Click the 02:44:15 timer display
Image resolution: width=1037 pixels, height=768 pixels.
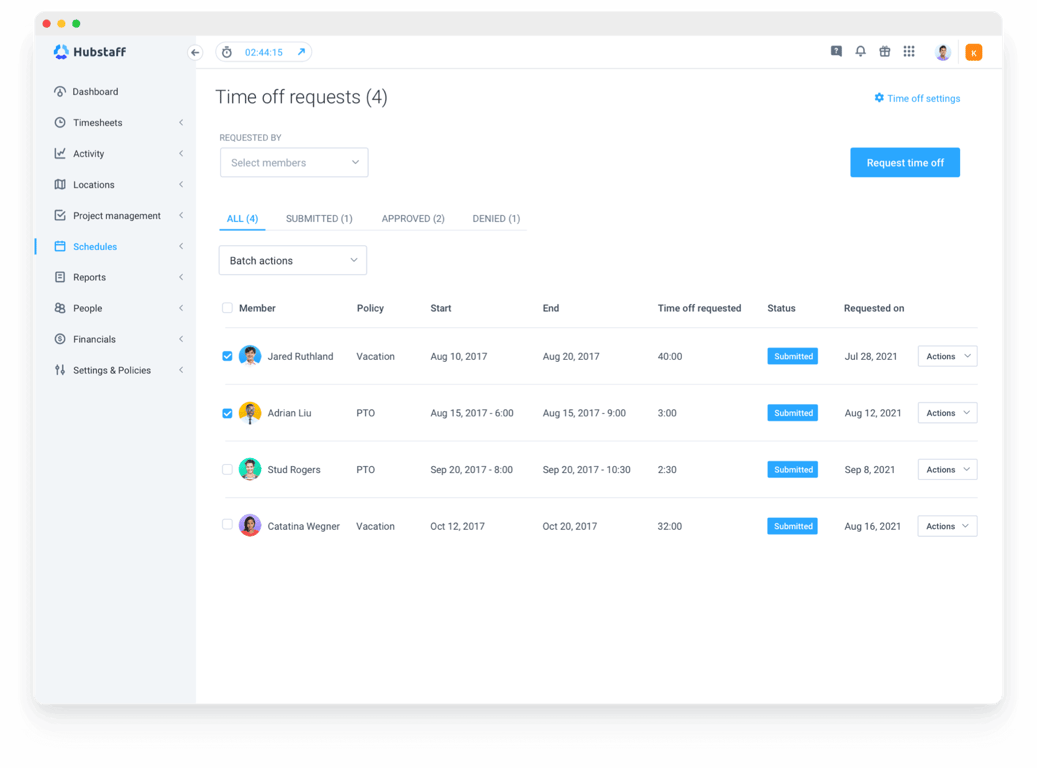pos(263,52)
